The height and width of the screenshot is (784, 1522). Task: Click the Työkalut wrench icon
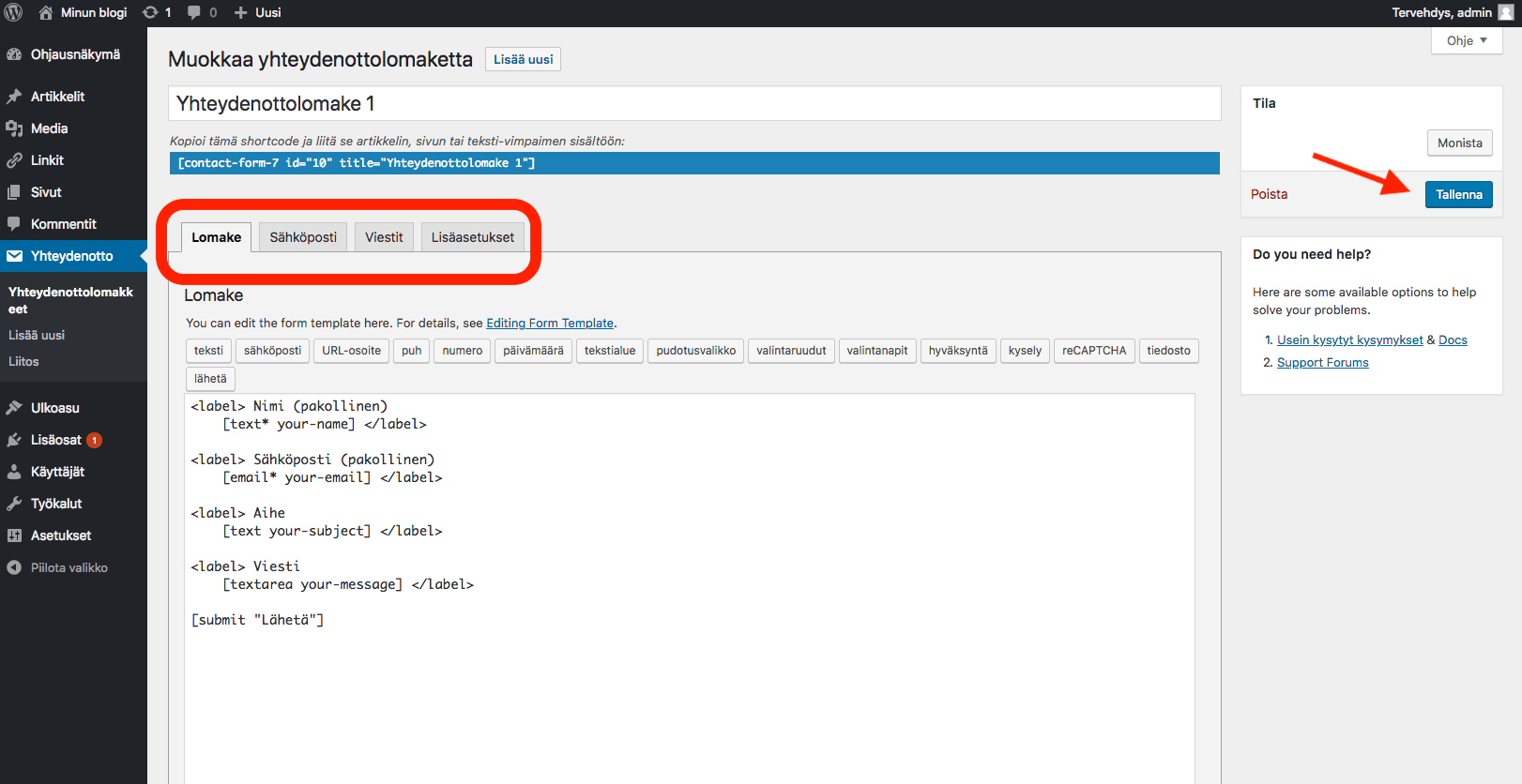pyautogui.click(x=14, y=504)
